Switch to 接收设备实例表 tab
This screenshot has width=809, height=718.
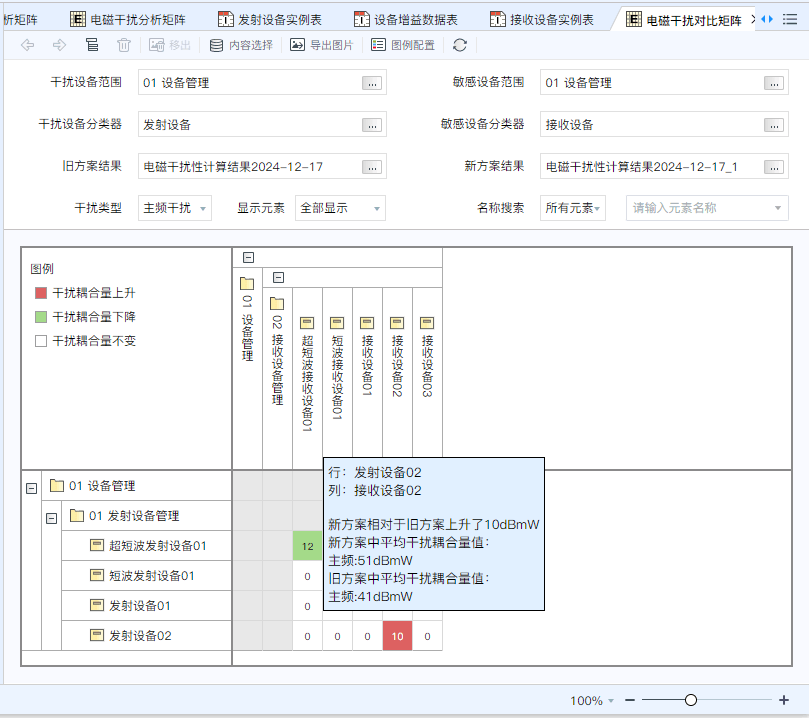(542, 20)
